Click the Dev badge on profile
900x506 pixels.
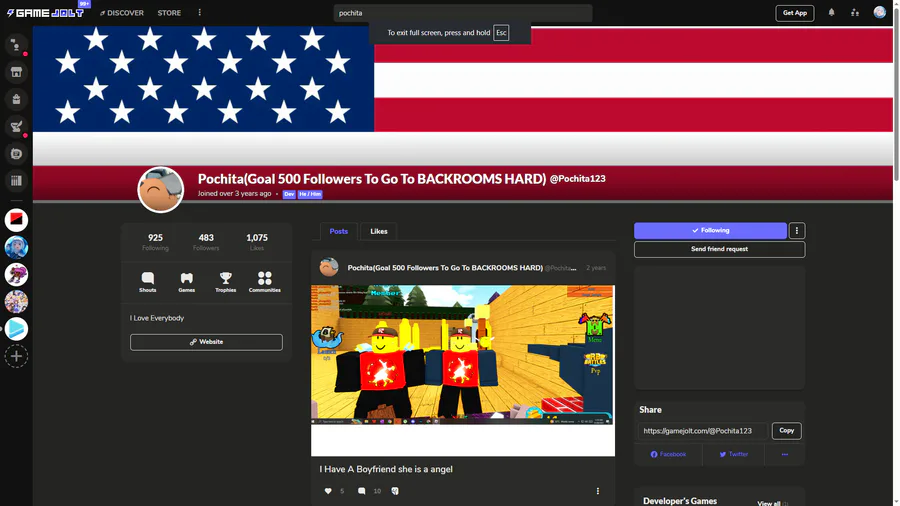pyautogui.click(x=289, y=194)
